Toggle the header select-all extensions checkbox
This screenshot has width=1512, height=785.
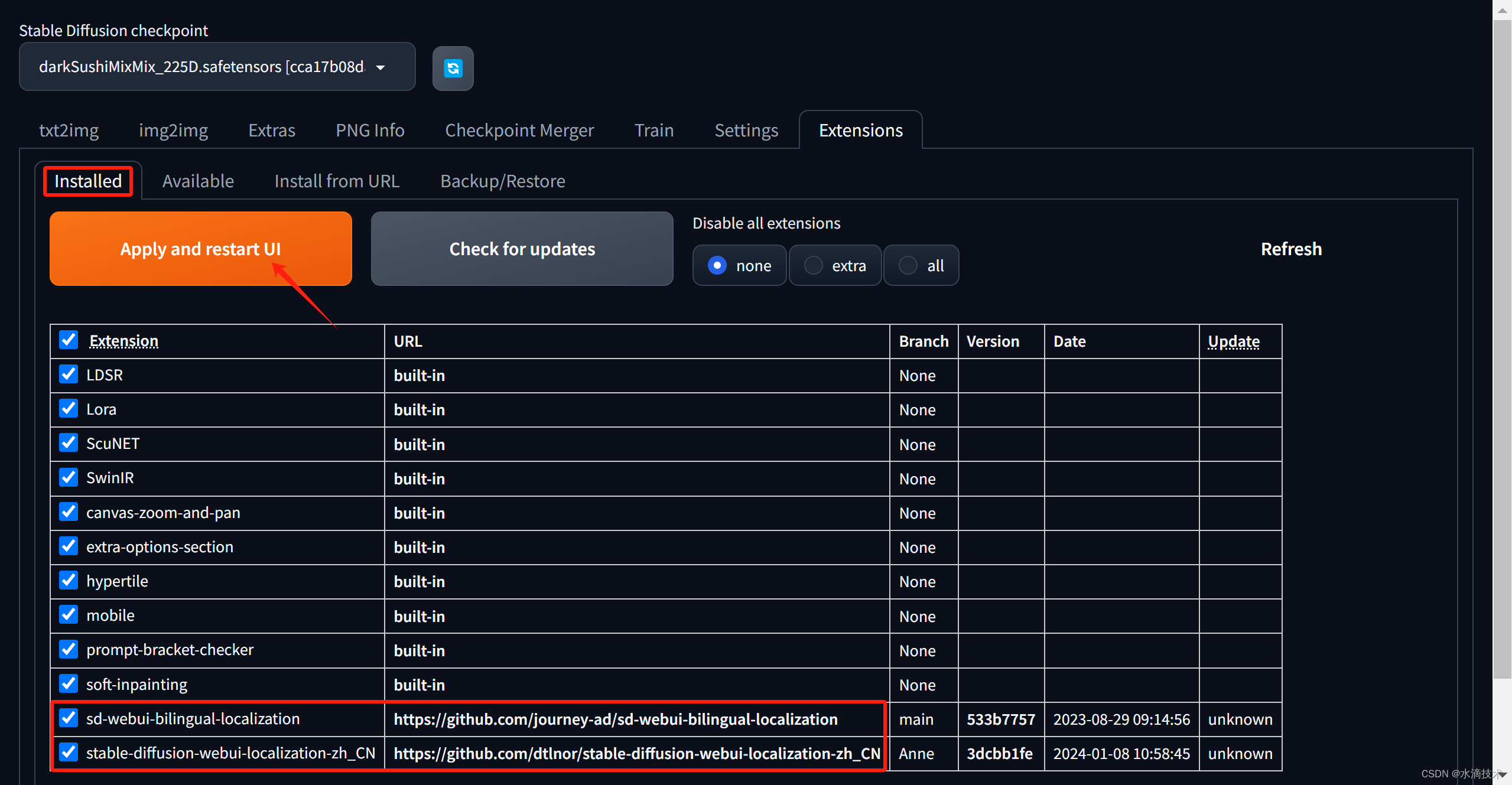click(x=69, y=340)
